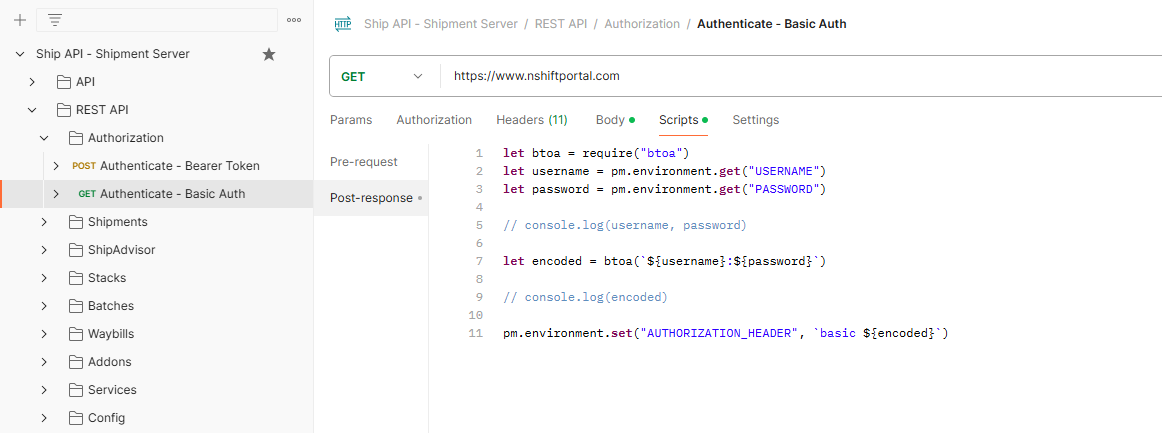Click the plus icon to create new item
This screenshot has height=433, width=1162.
coord(20,20)
